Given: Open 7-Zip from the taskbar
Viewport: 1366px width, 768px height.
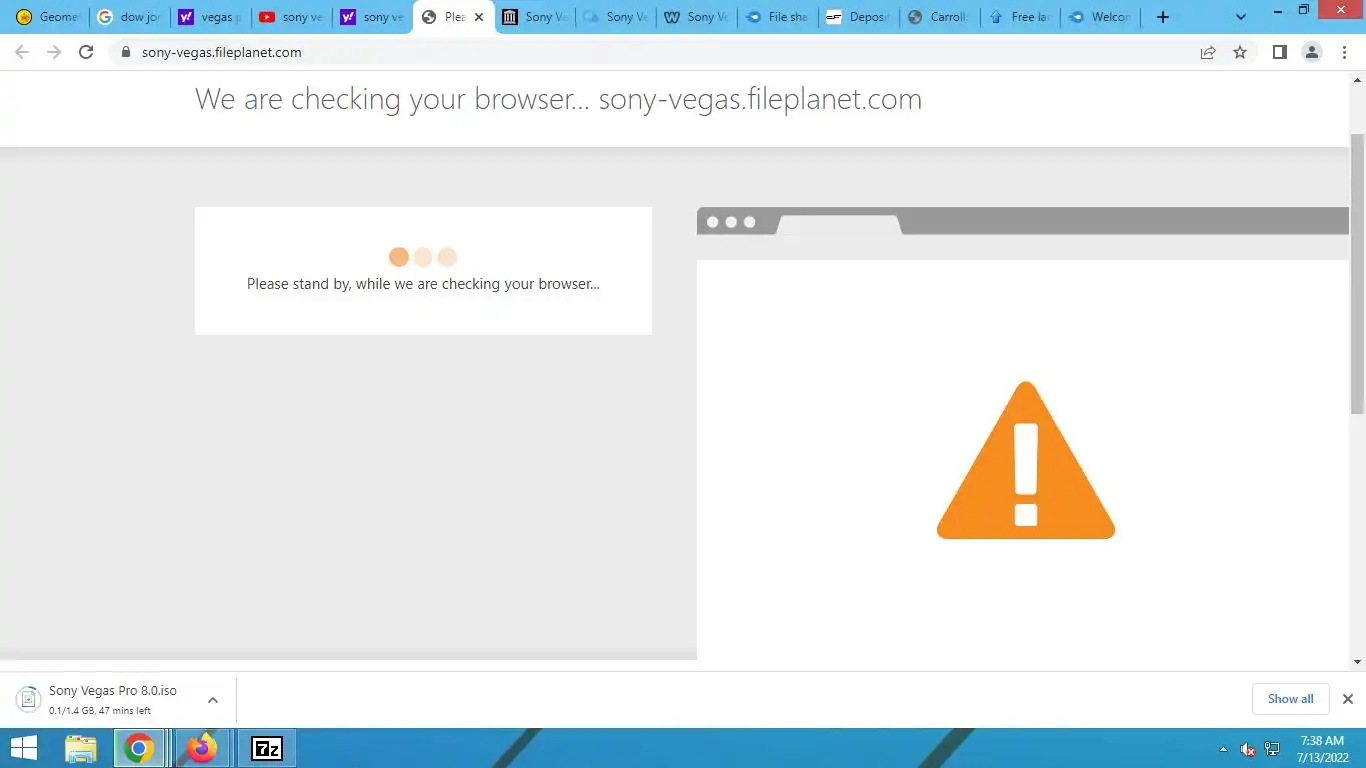Looking at the screenshot, I should click(x=267, y=748).
